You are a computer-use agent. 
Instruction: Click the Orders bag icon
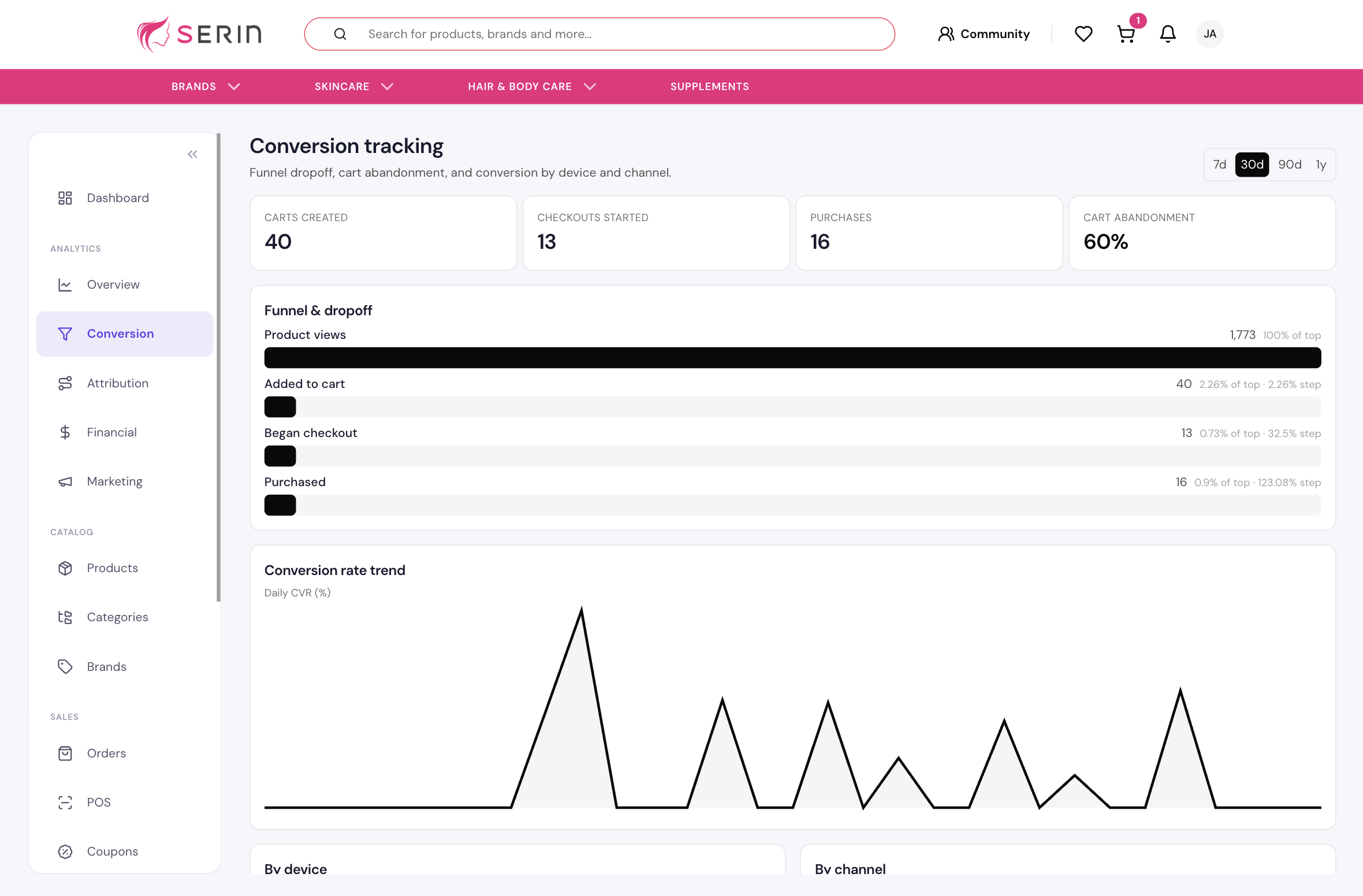pos(65,753)
